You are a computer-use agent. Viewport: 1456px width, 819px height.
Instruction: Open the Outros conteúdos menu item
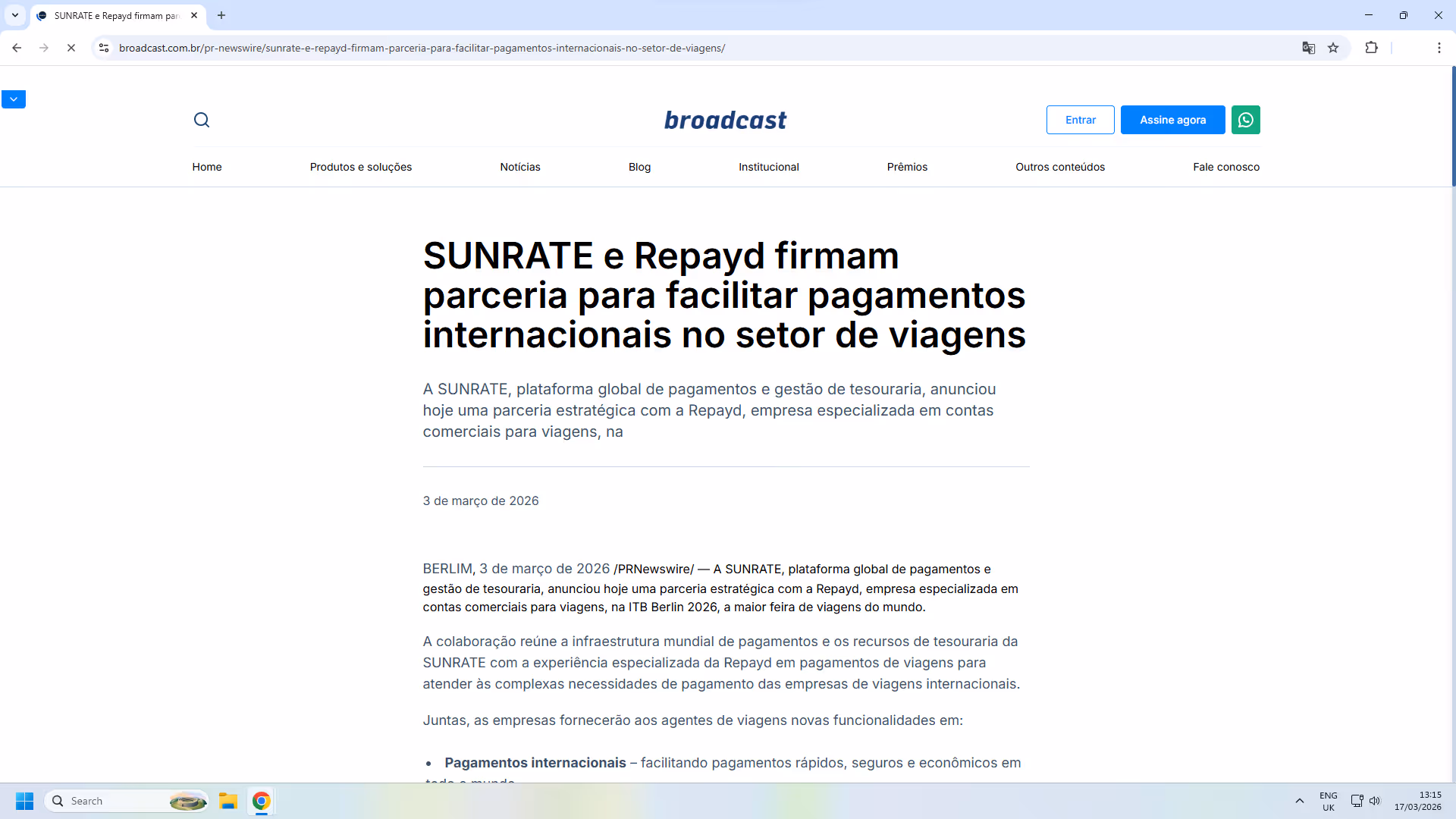click(x=1060, y=167)
